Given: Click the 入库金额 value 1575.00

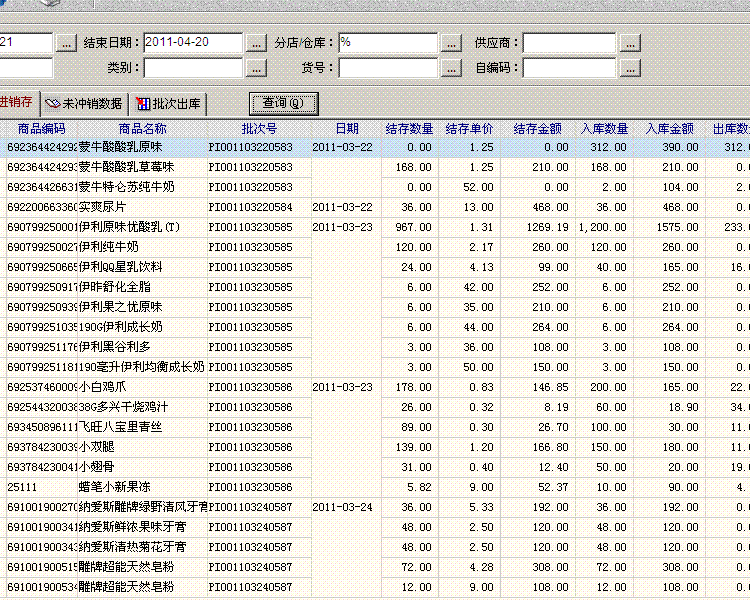Looking at the screenshot, I should (x=677, y=227).
